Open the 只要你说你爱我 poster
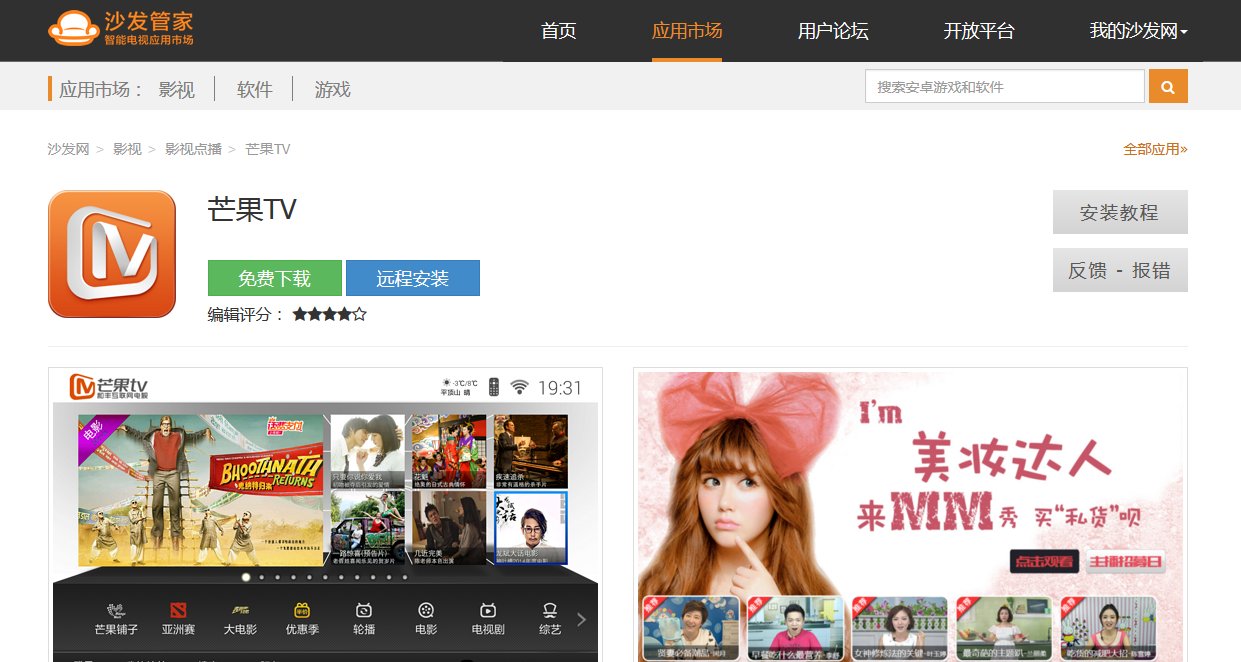1241x662 pixels. click(367, 450)
